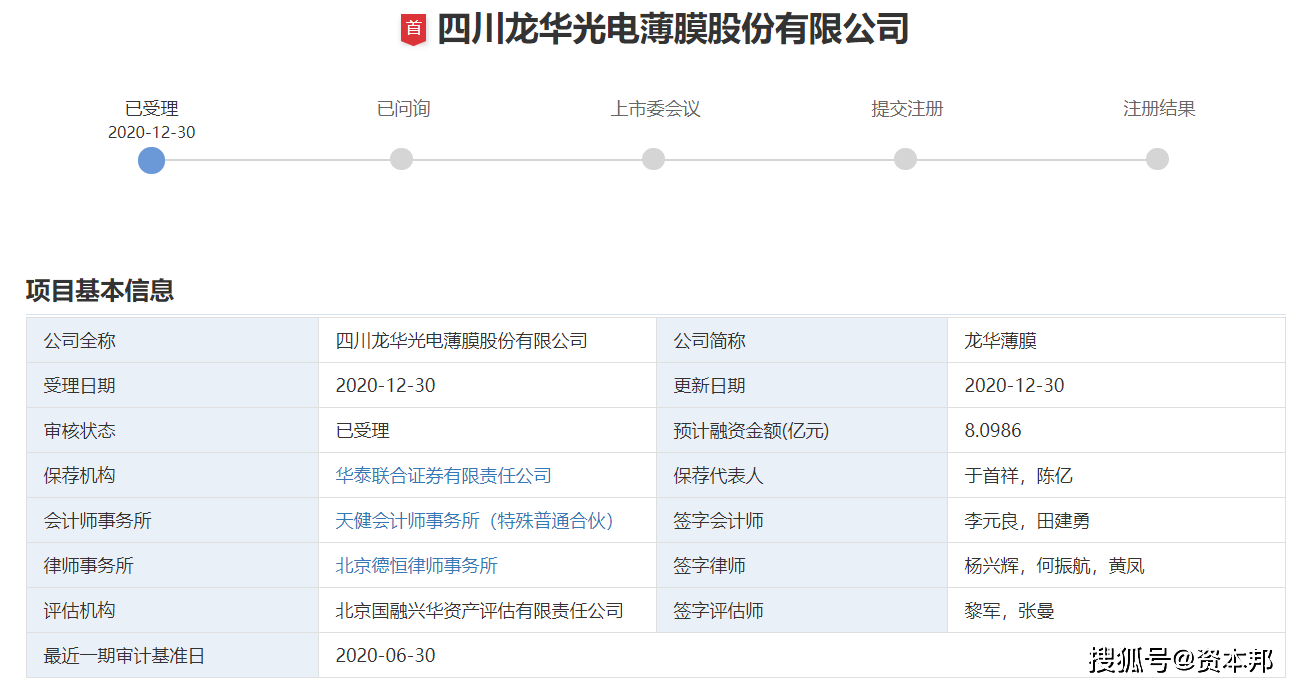Select the 提交注册 timeline step dot

point(905,159)
